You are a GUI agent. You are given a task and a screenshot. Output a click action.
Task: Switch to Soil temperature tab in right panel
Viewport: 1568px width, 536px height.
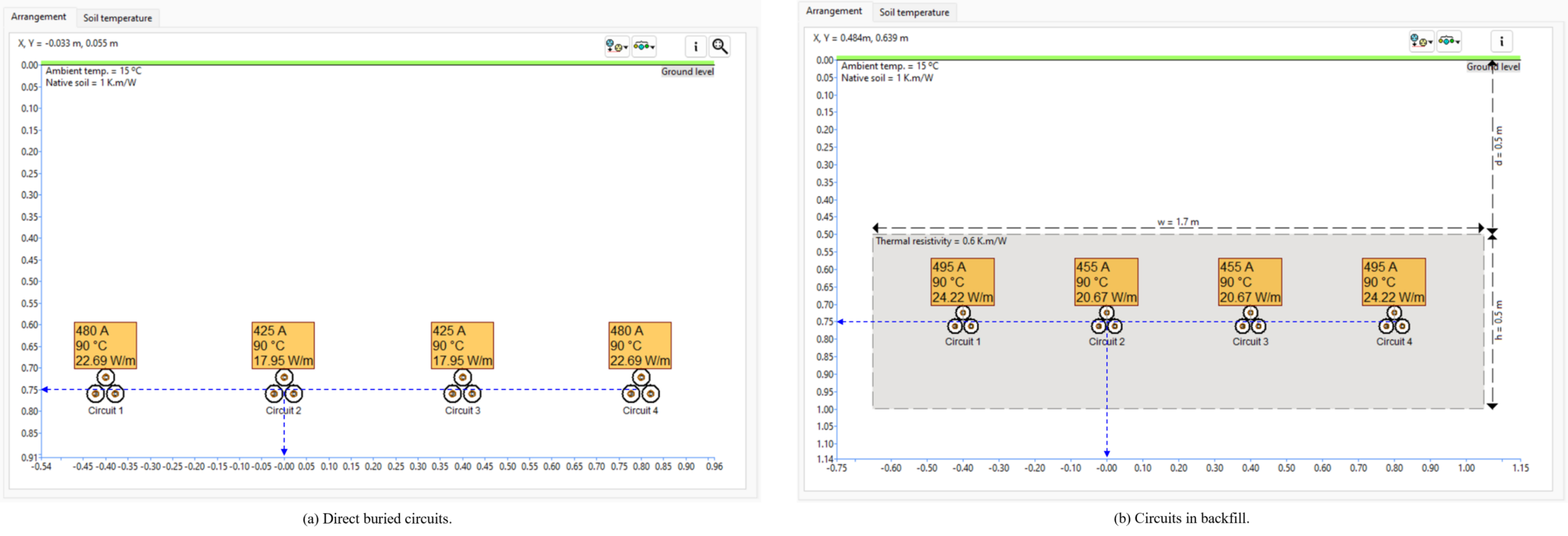click(x=913, y=12)
